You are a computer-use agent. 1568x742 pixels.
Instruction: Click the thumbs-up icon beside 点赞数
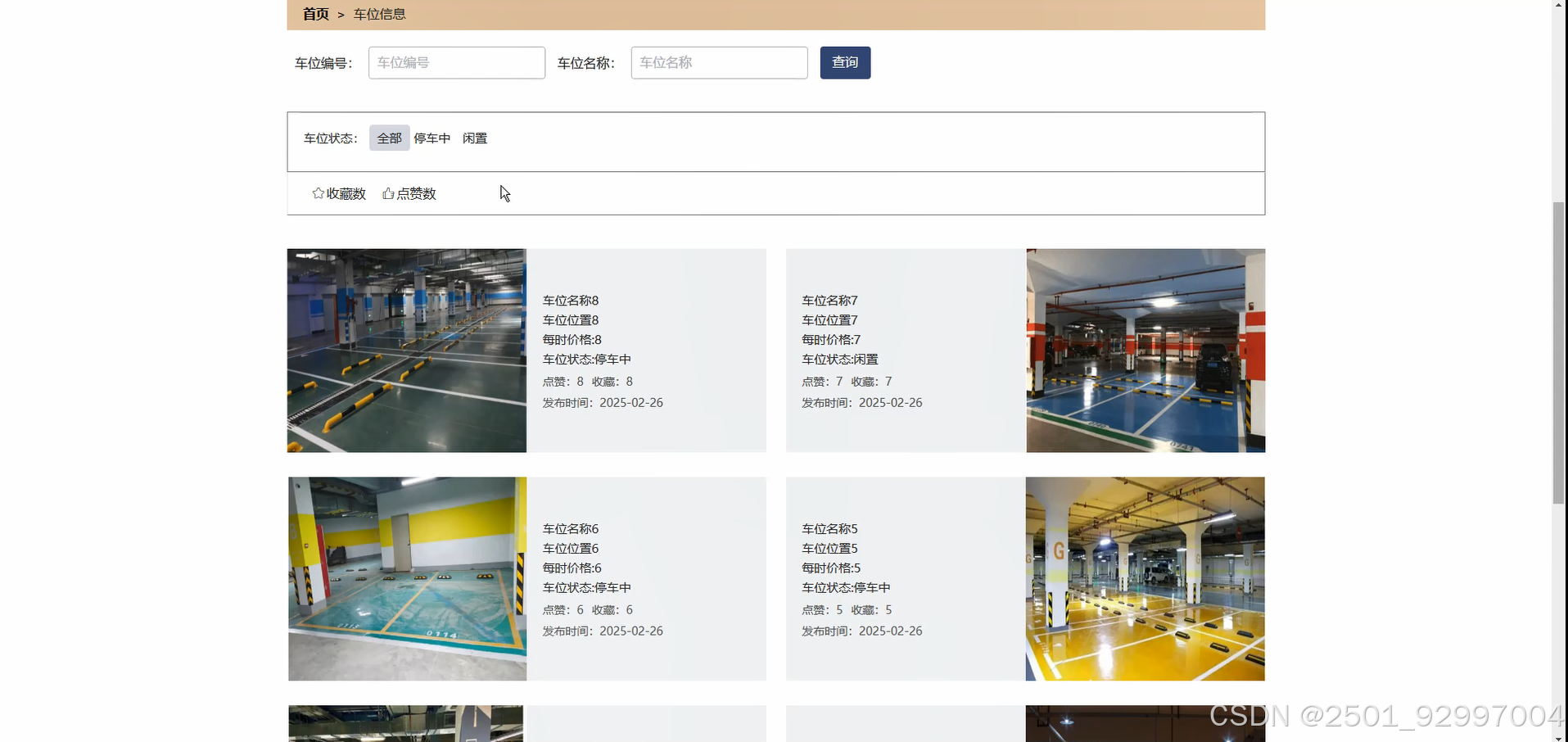coord(388,193)
